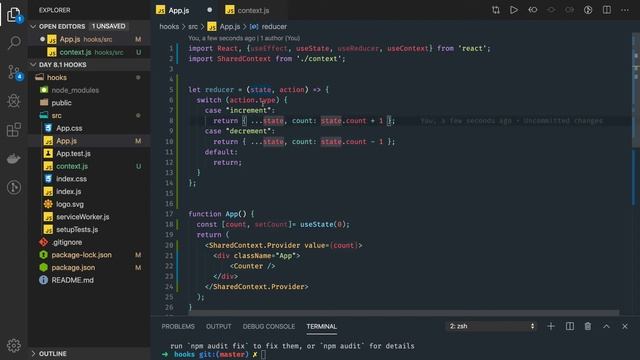Click hooks in the breadcrumb
The image size is (640, 360).
(169, 27)
